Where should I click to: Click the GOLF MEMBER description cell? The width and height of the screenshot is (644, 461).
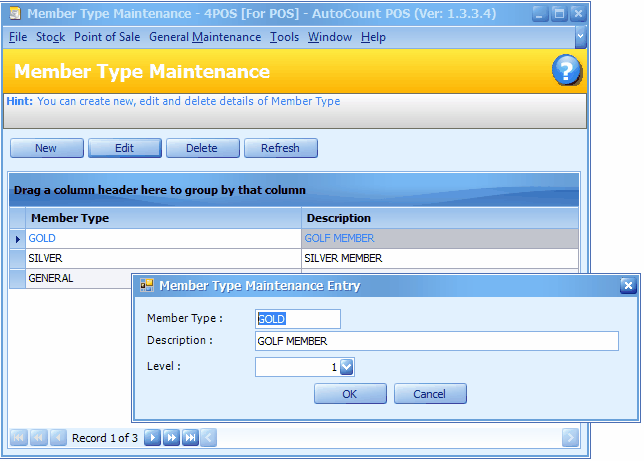tap(440, 238)
